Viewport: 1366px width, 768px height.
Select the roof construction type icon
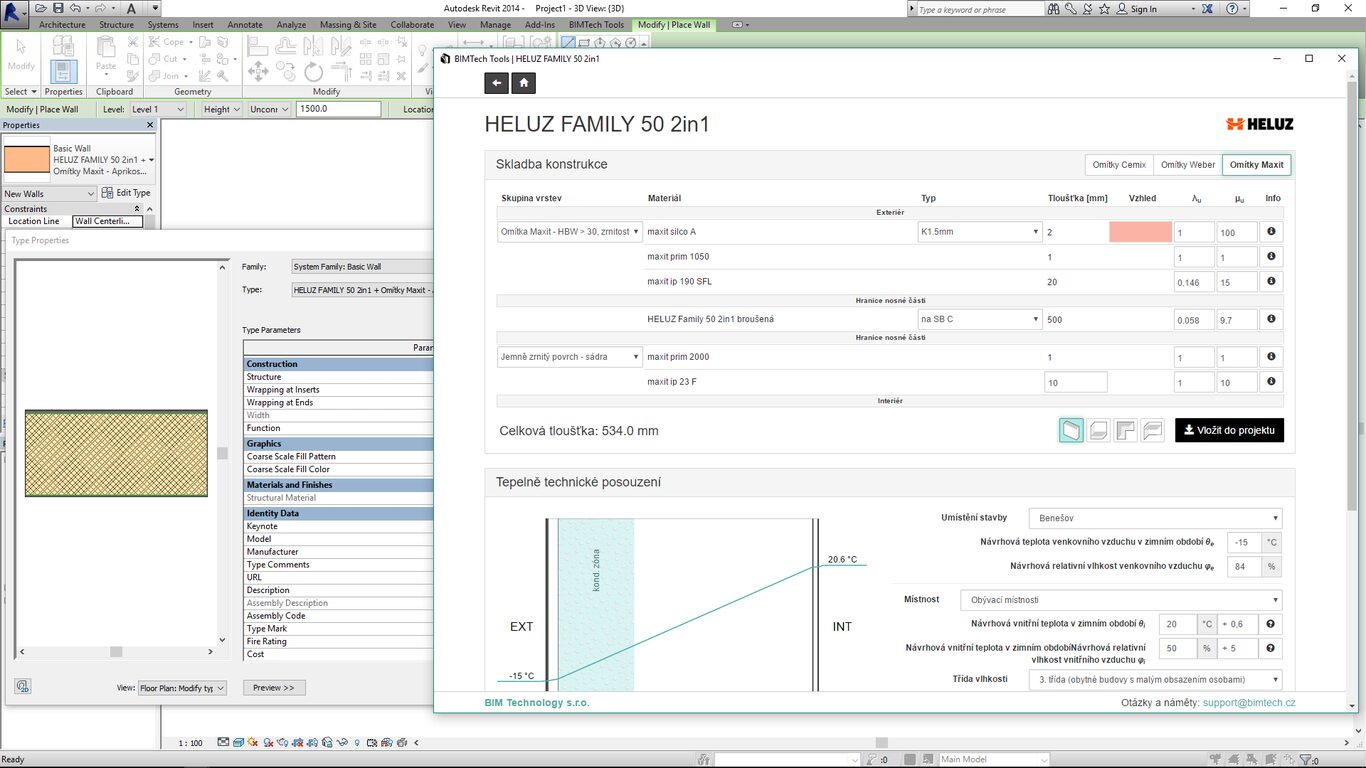(x=1152, y=430)
